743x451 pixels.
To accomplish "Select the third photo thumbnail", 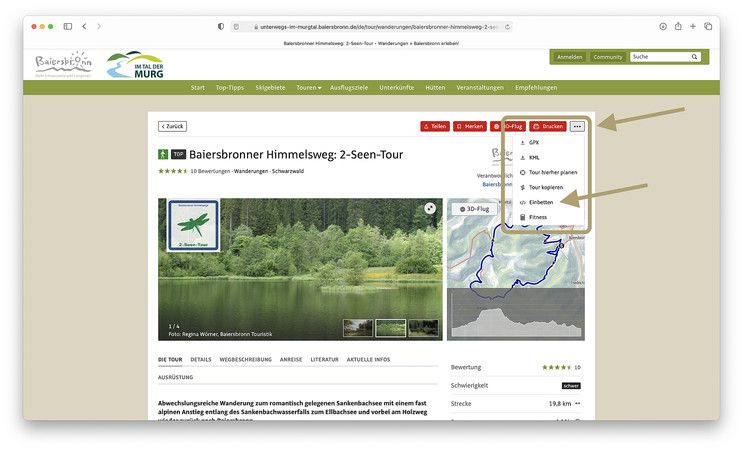I will pyautogui.click(x=424, y=328).
